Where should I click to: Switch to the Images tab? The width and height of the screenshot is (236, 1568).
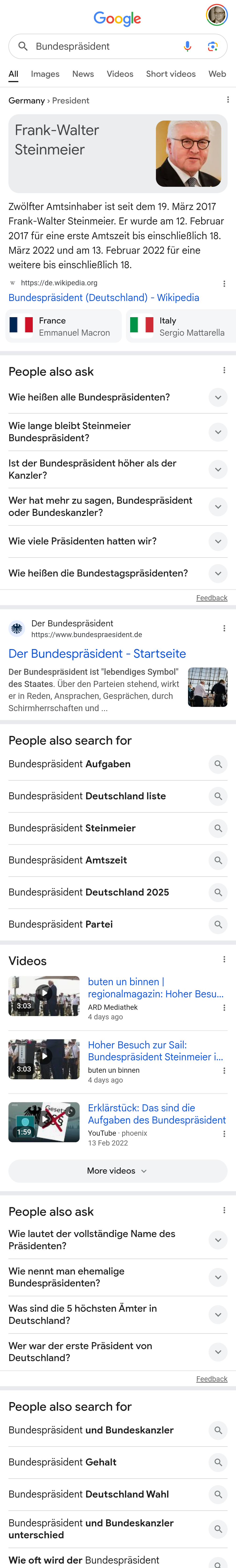tap(45, 74)
